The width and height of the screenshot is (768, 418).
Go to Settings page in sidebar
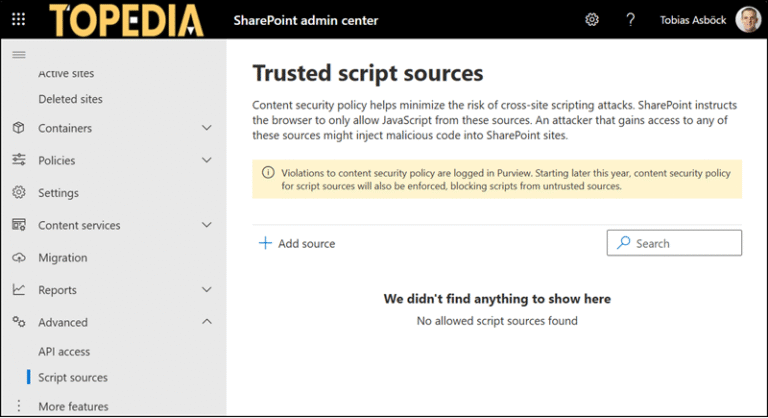pos(58,193)
